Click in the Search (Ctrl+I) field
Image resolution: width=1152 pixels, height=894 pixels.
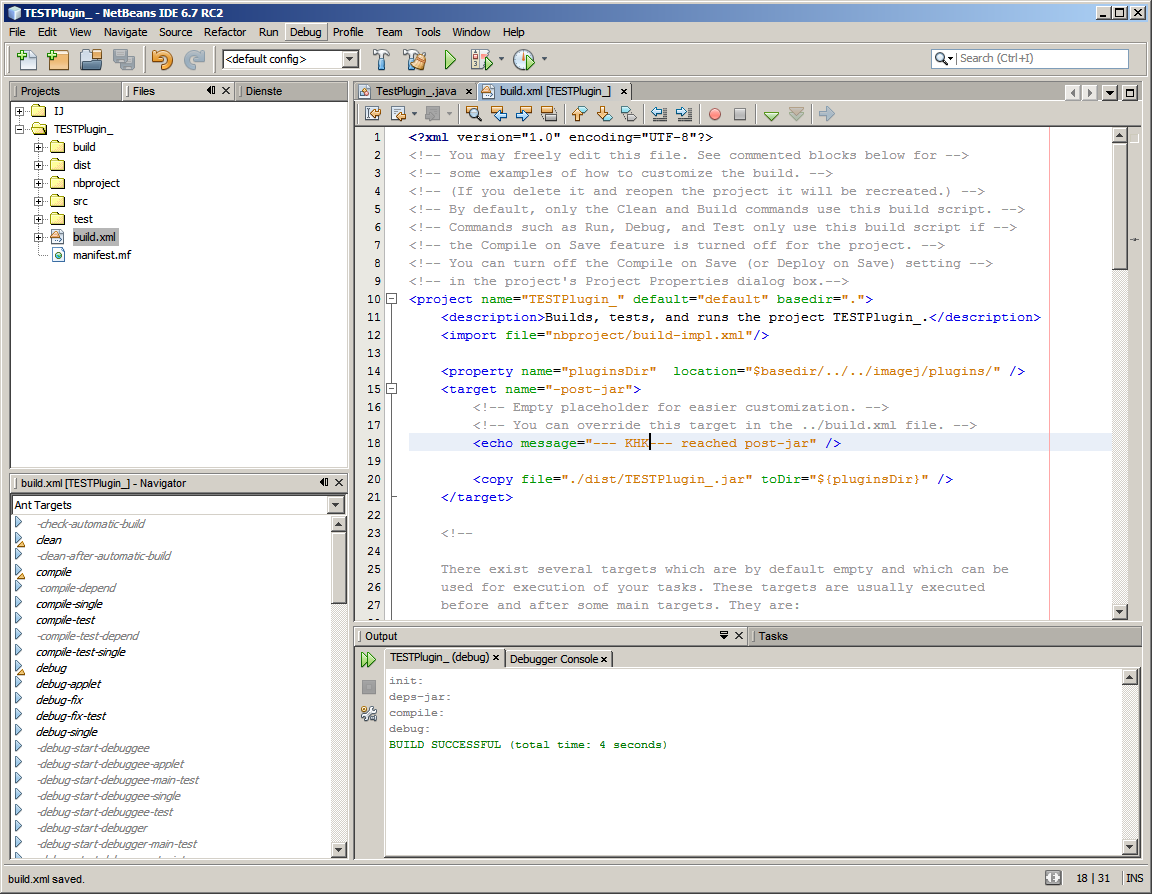tap(1040, 59)
